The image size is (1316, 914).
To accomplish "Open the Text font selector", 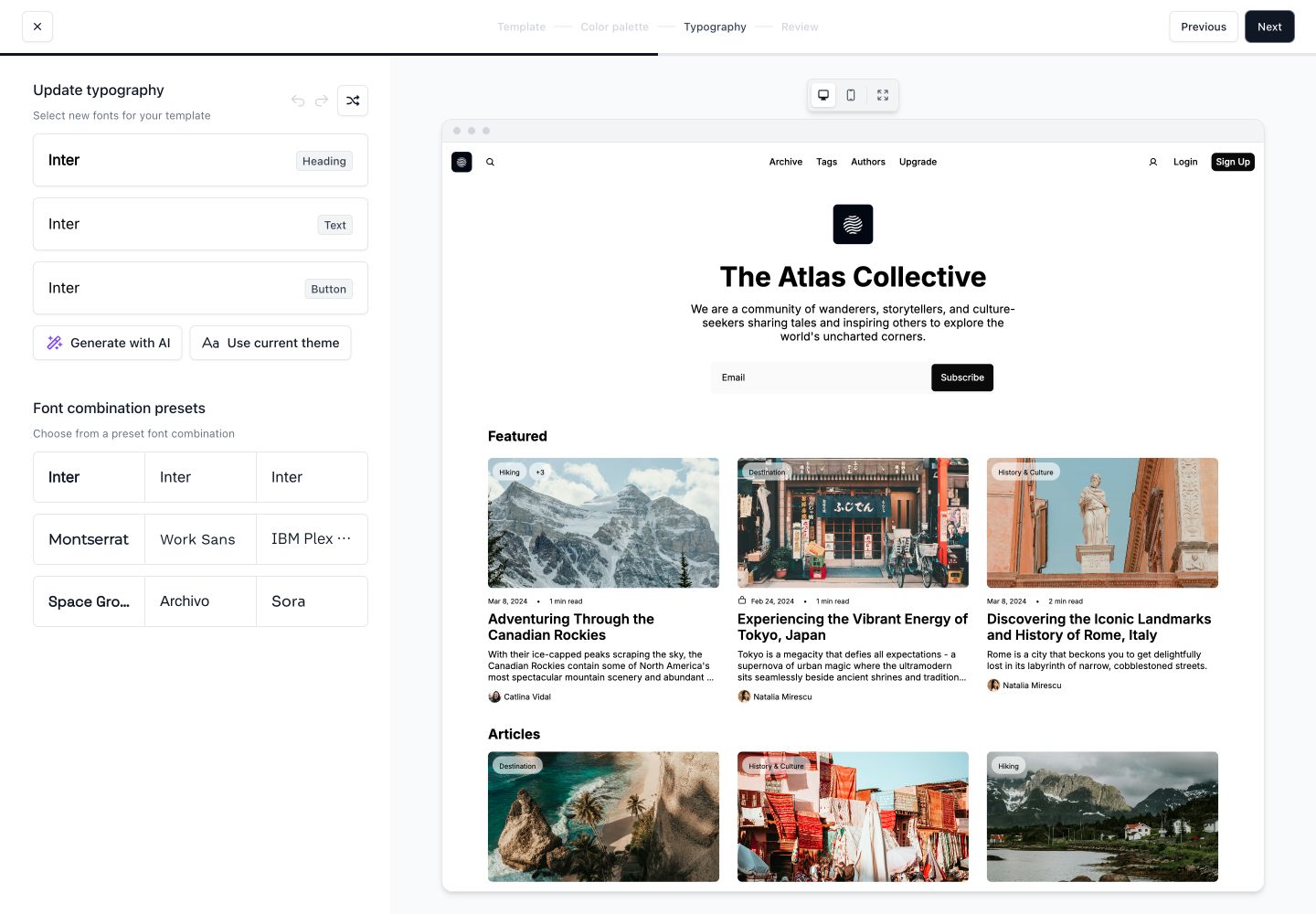I will pos(200,224).
